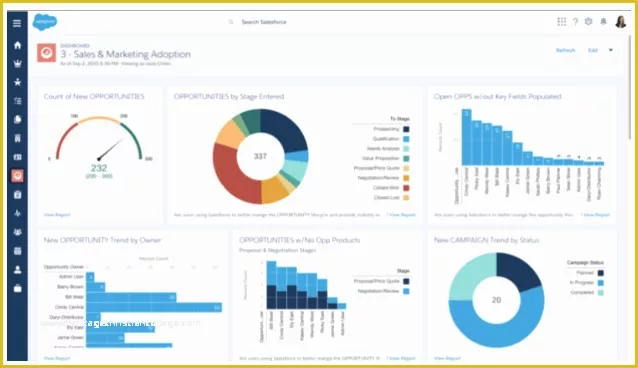Edit the dashboard
Image resolution: width=638 pixels, height=368 pixels.
[x=593, y=50]
